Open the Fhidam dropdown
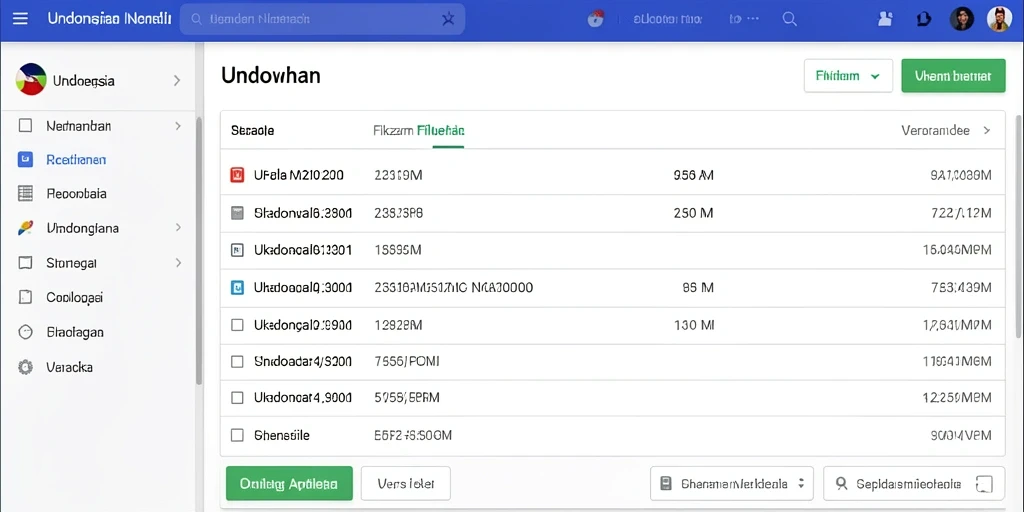Viewport: 1024px width, 512px height. click(848, 76)
